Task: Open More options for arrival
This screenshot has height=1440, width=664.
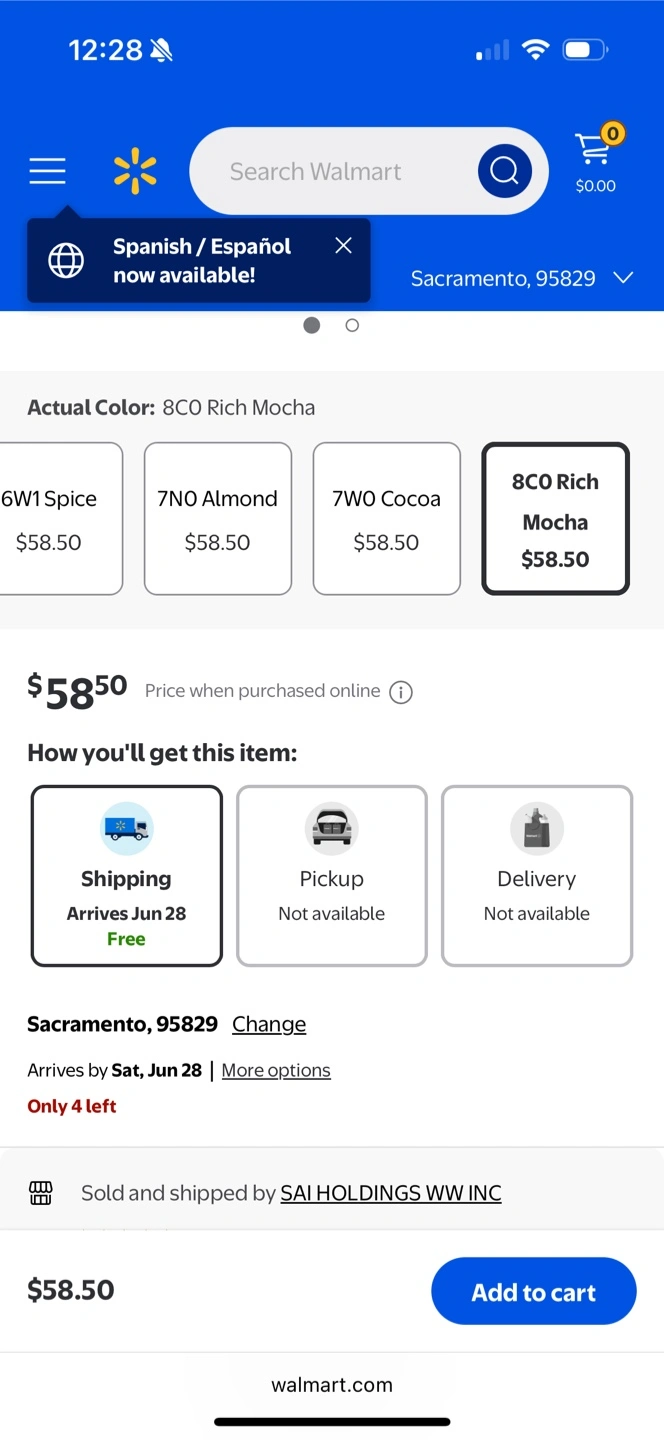Action: (x=276, y=1070)
